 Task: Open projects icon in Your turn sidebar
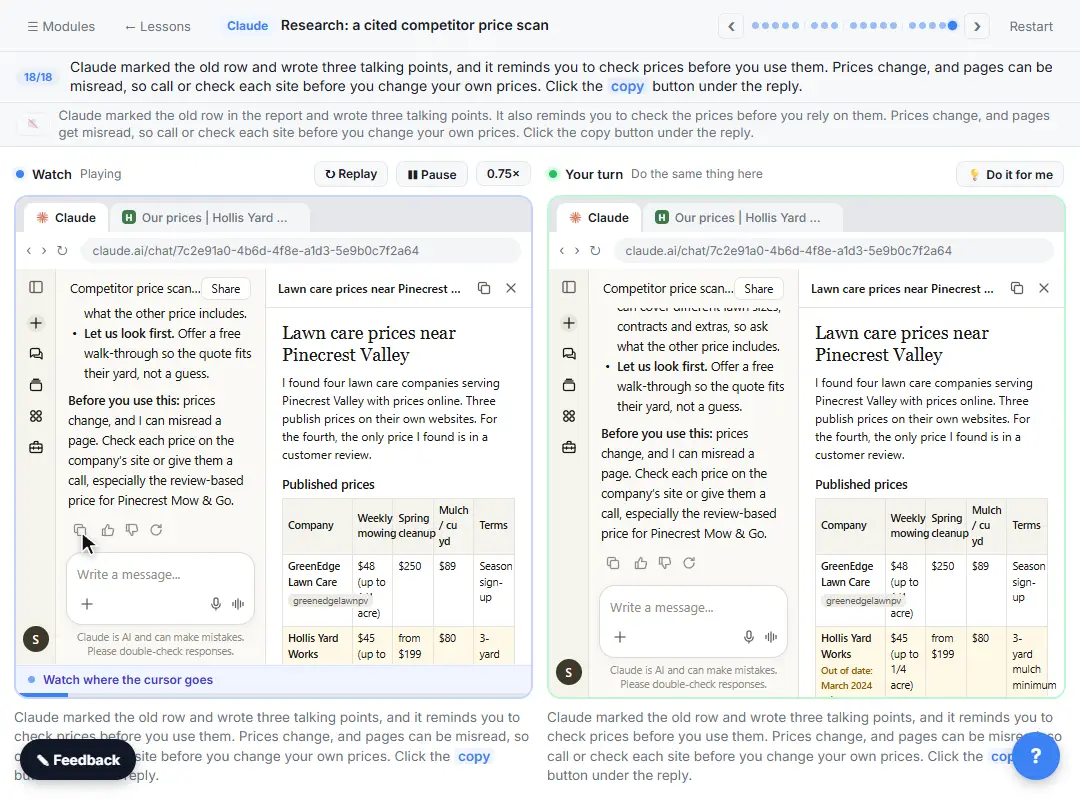(x=569, y=384)
